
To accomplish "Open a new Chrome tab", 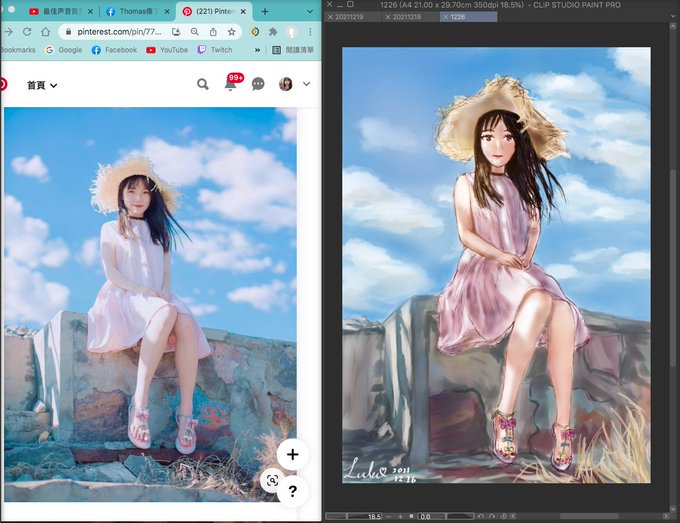I will coord(265,12).
